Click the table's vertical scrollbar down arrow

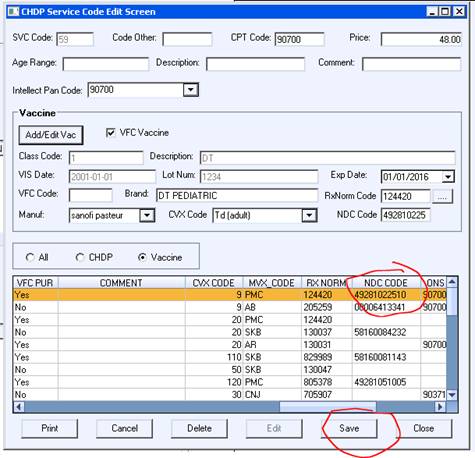tap(452, 395)
